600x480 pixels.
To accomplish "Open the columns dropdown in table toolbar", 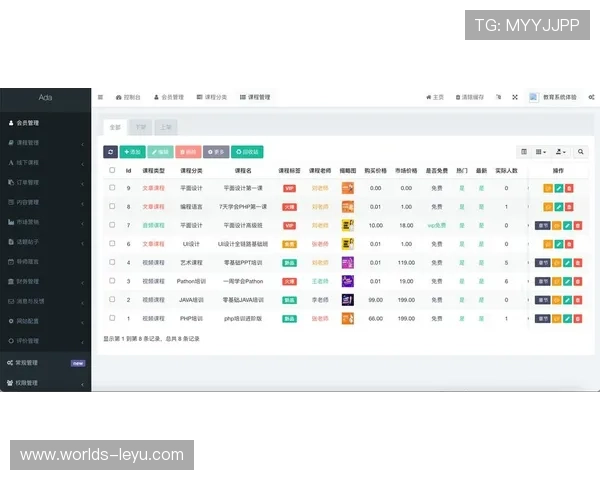I will coord(541,152).
